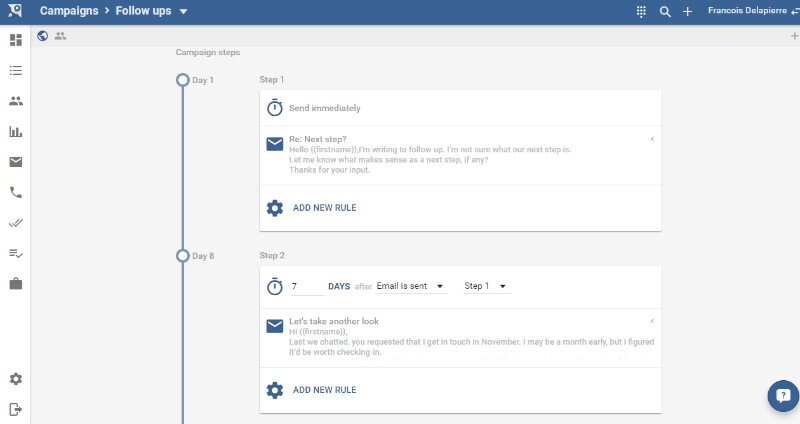Open the contacts people sidebar icon
Screen dimensions: 800x424
point(15,101)
